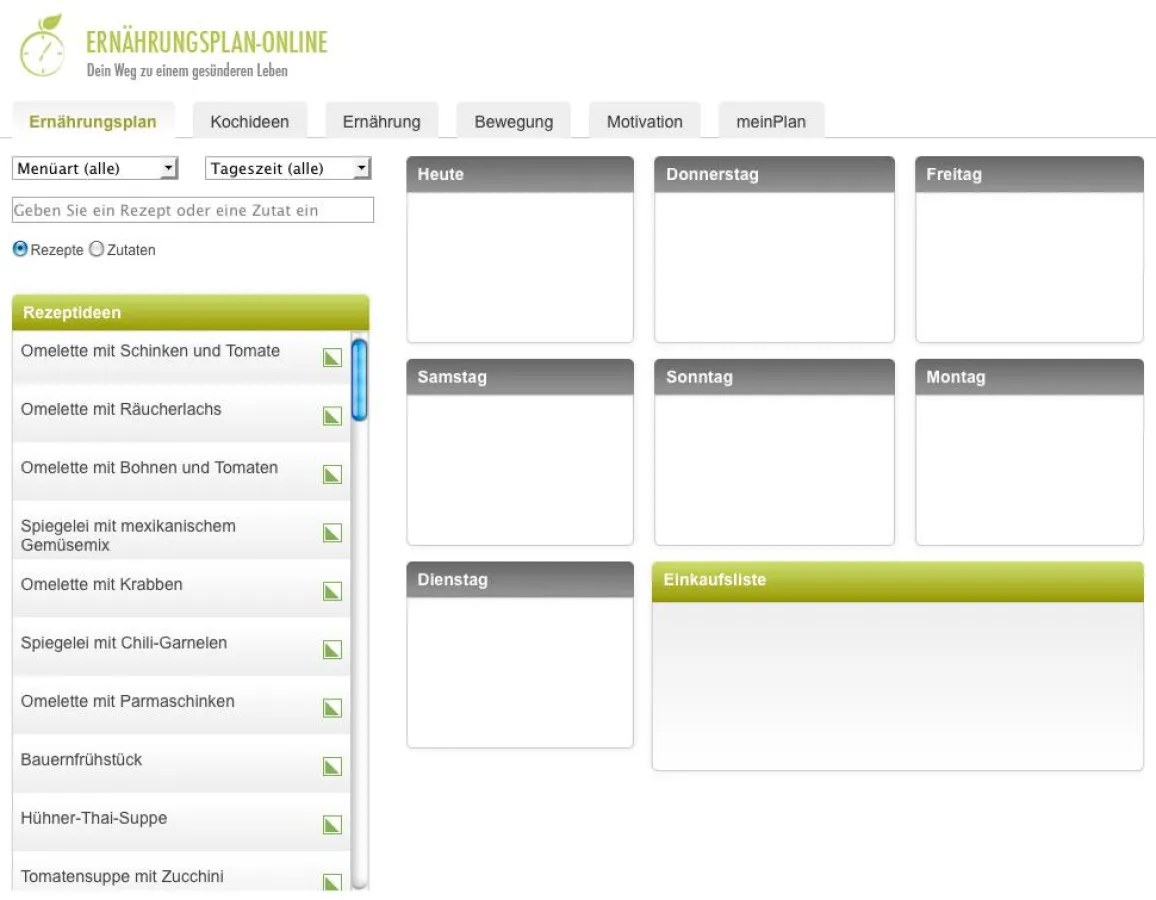The width and height of the screenshot is (1156, 900).
Task: Go to the meinPlan tab
Action: 770,122
